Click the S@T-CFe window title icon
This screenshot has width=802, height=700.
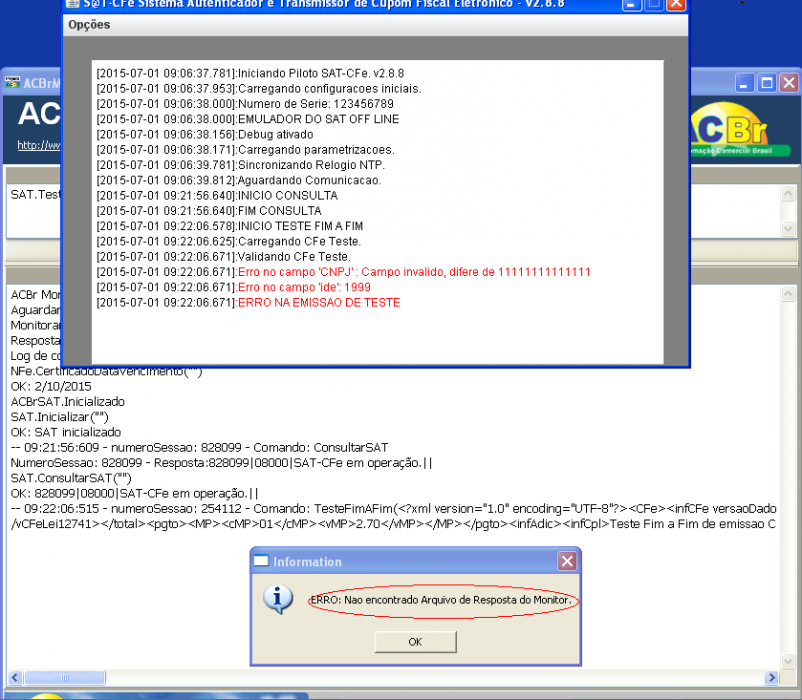click(72, 4)
